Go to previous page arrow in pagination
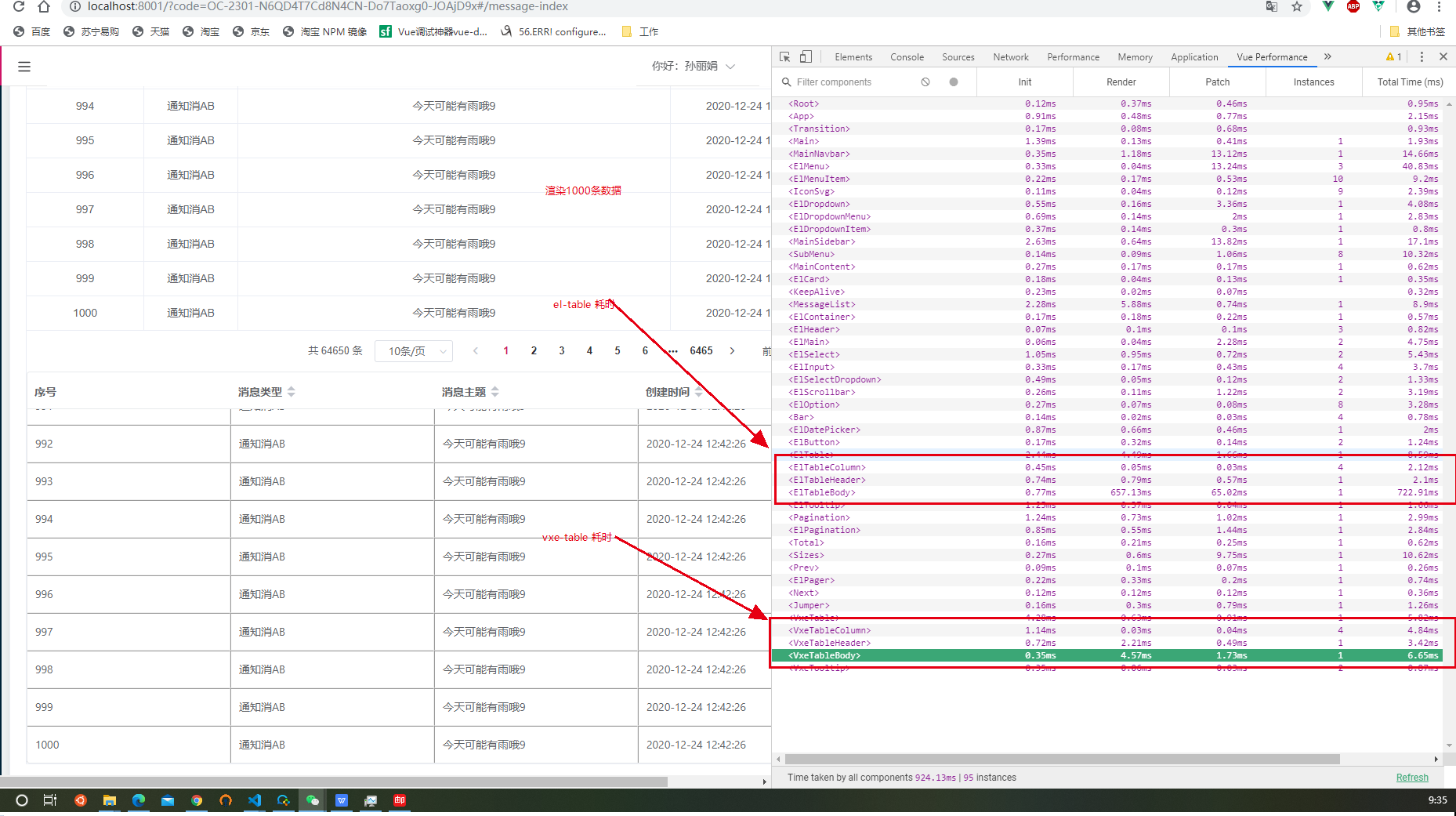Viewport: 1456px width, 816px height. coord(476,351)
